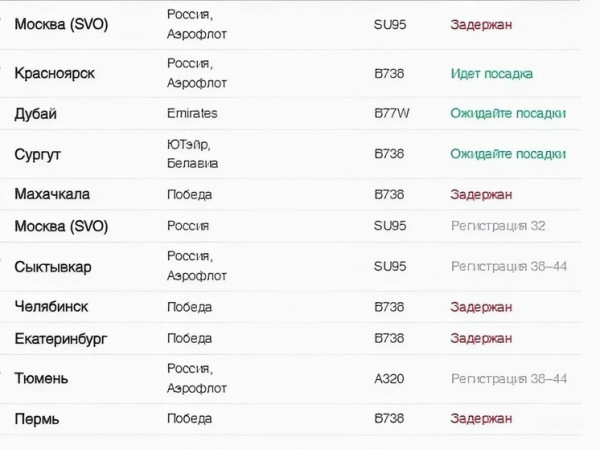Click the Emirates airline name

point(192,114)
